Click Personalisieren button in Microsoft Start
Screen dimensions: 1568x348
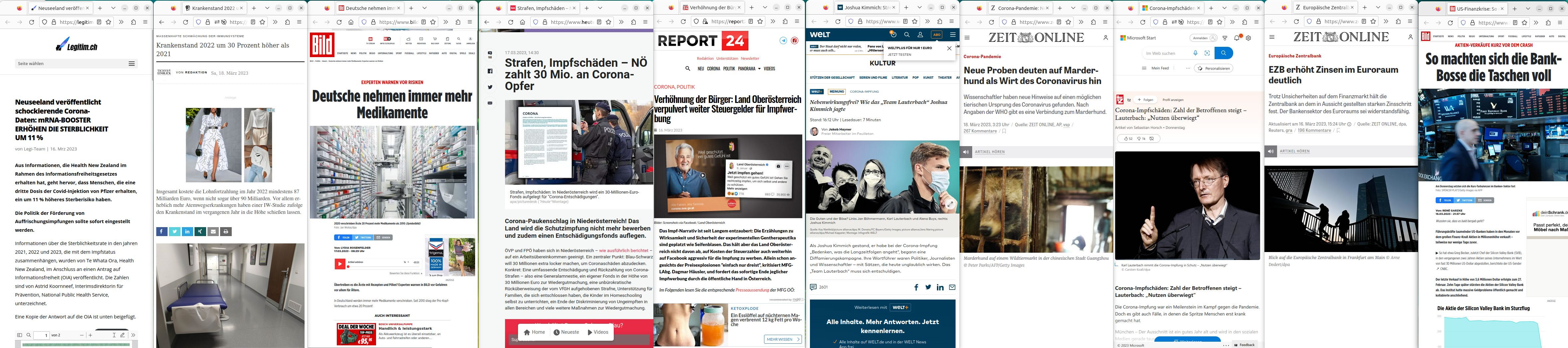pyautogui.click(x=1214, y=69)
